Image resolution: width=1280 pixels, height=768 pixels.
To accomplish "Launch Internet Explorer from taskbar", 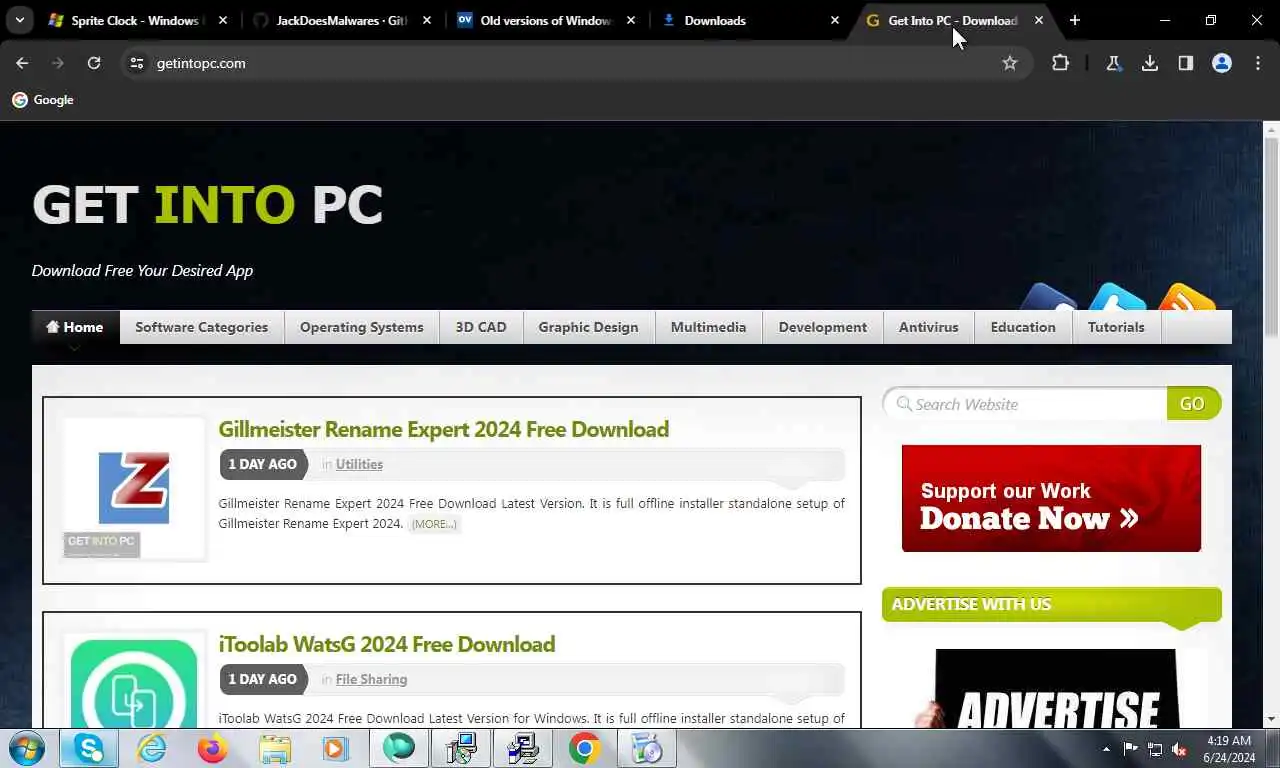I will point(151,748).
